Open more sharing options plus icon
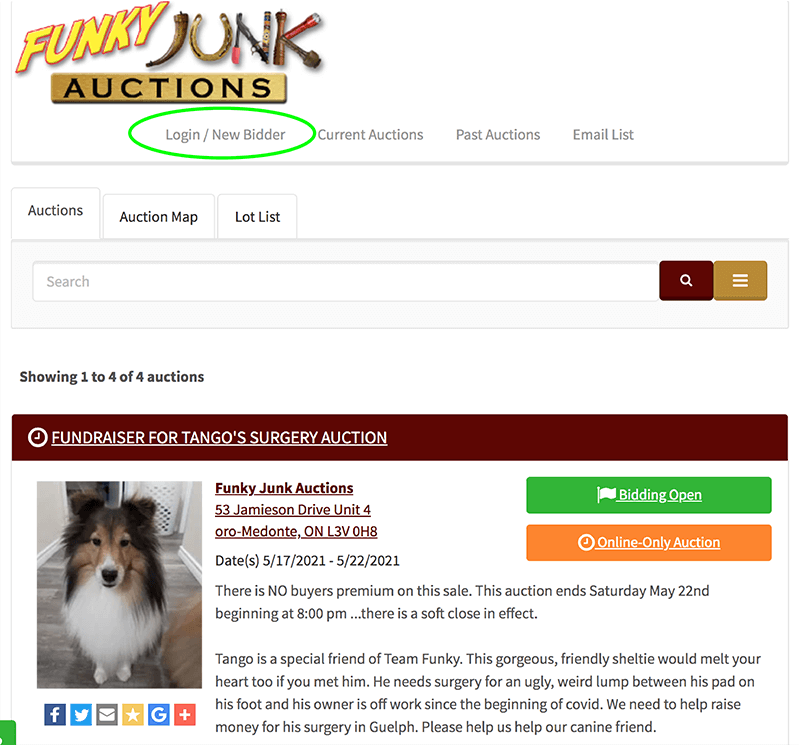Viewport: 800px width, 745px height. [185, 714]
